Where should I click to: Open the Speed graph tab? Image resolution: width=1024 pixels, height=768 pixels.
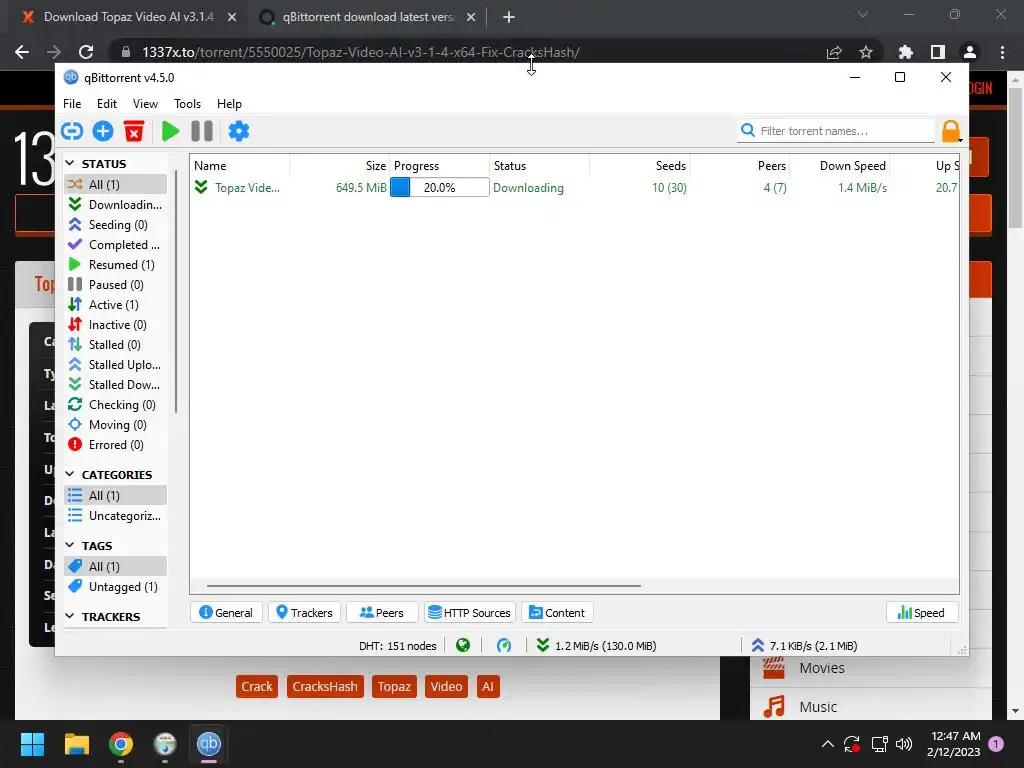point(921,613)
